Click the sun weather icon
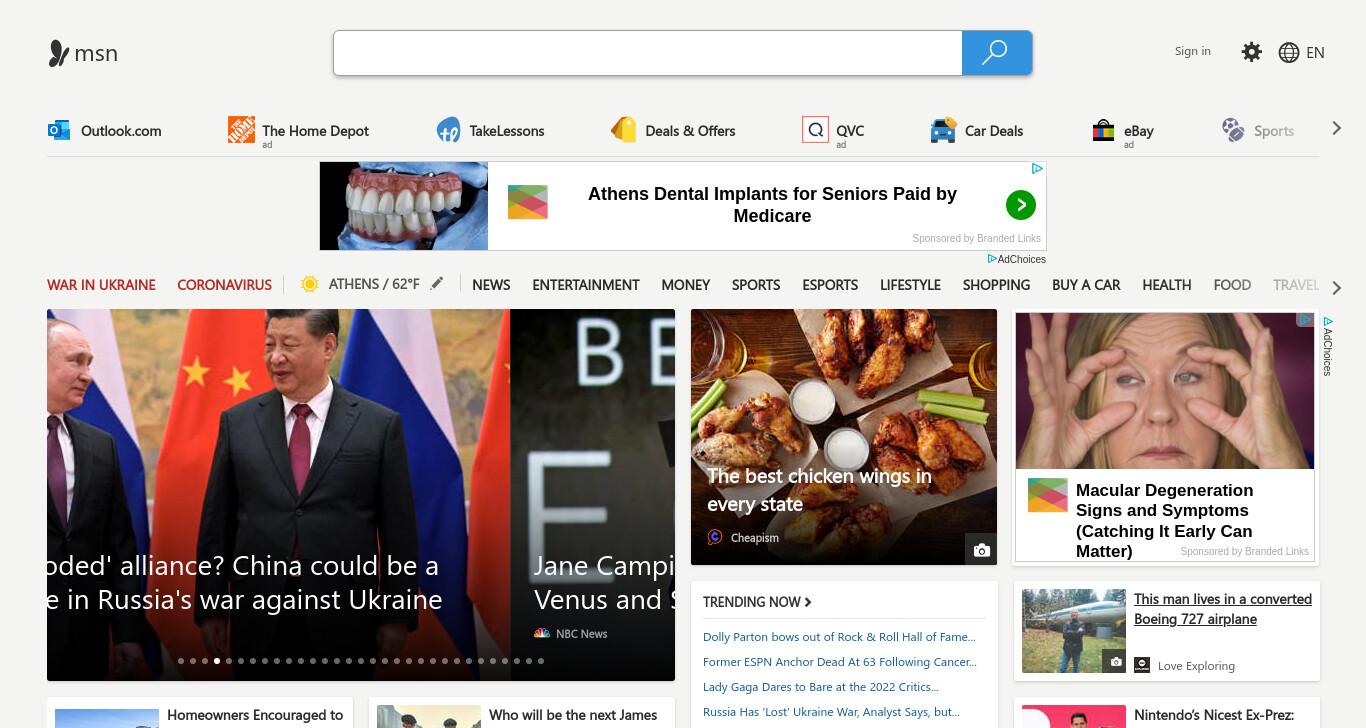 [309, 284]
